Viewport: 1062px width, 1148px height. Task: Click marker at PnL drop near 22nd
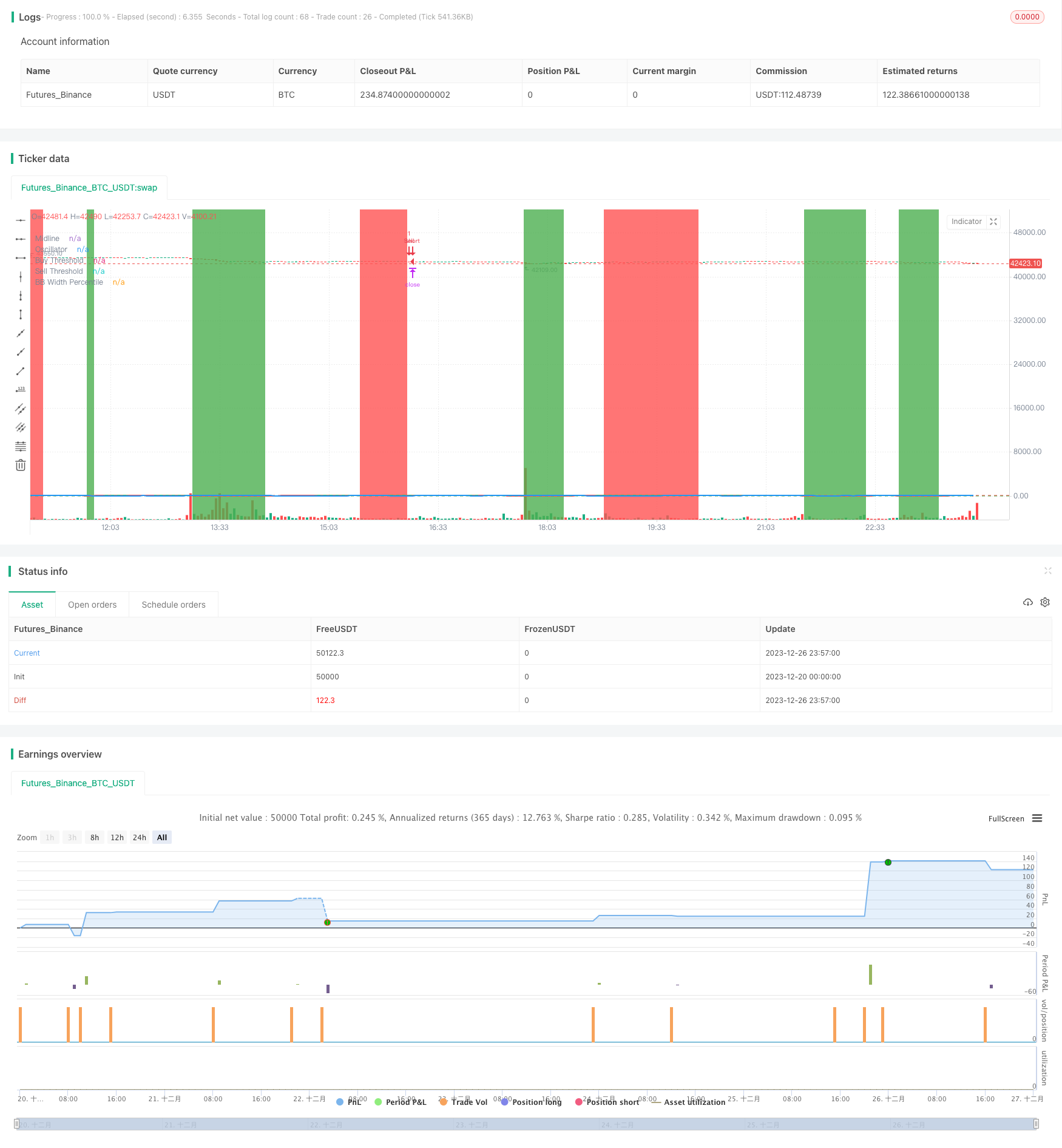327,922
